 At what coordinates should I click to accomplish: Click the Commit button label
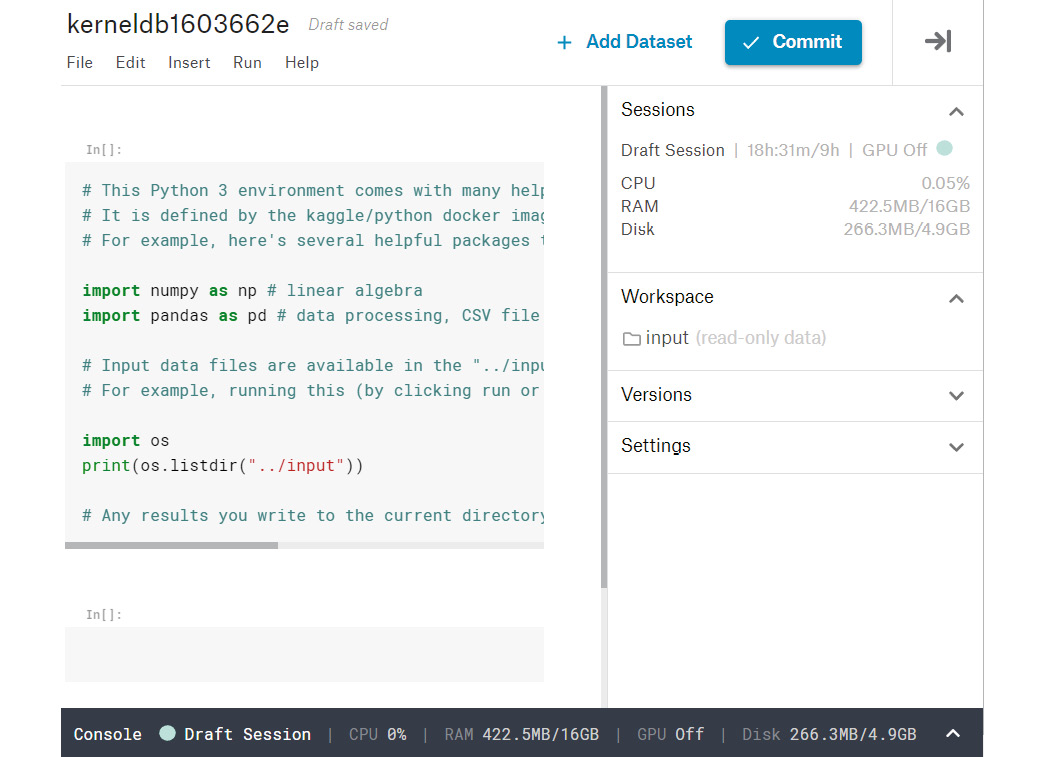[x=807, y=42]
